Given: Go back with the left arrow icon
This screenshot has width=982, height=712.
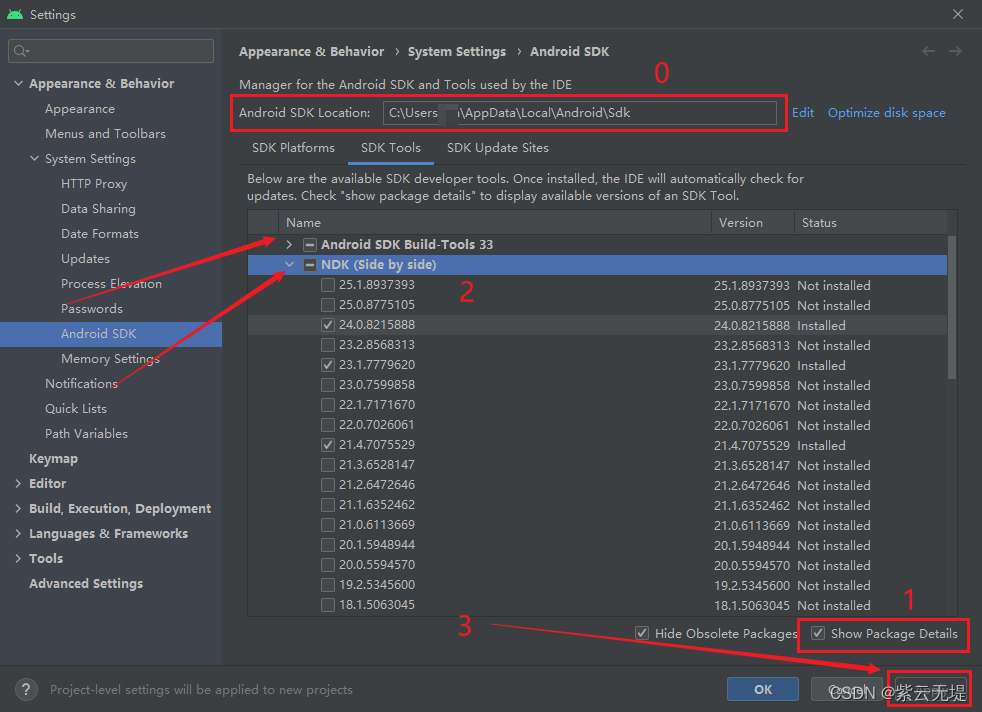Looking at the screenshot, I should click(928, 51).
